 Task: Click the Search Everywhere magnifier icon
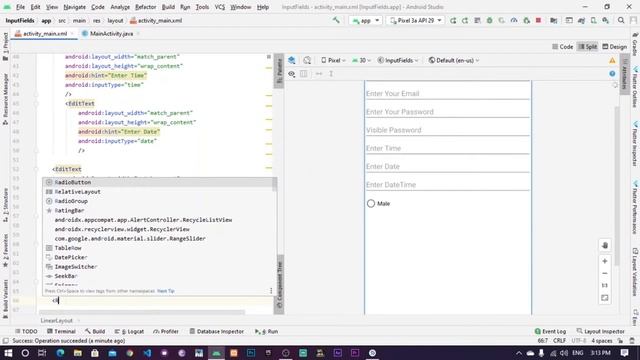pyautogui.click(x=621, y=20)
